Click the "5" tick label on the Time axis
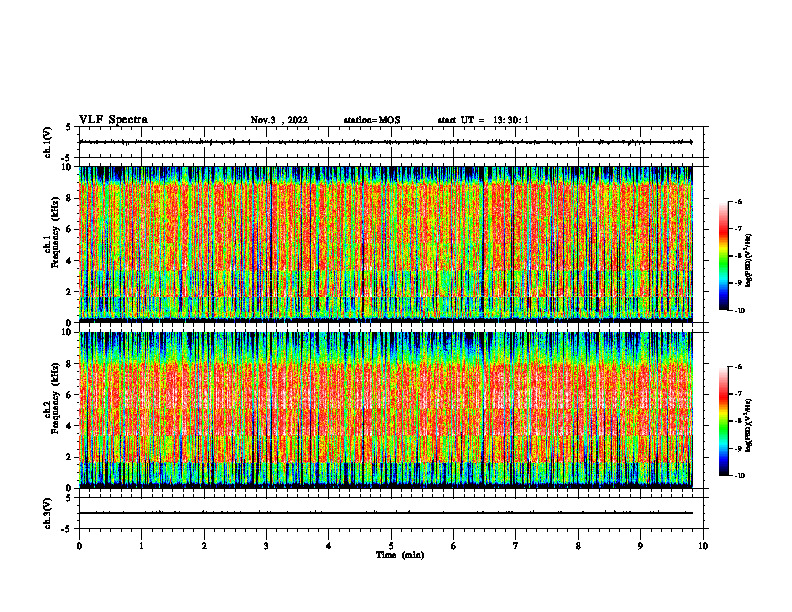 click(391, 546)
